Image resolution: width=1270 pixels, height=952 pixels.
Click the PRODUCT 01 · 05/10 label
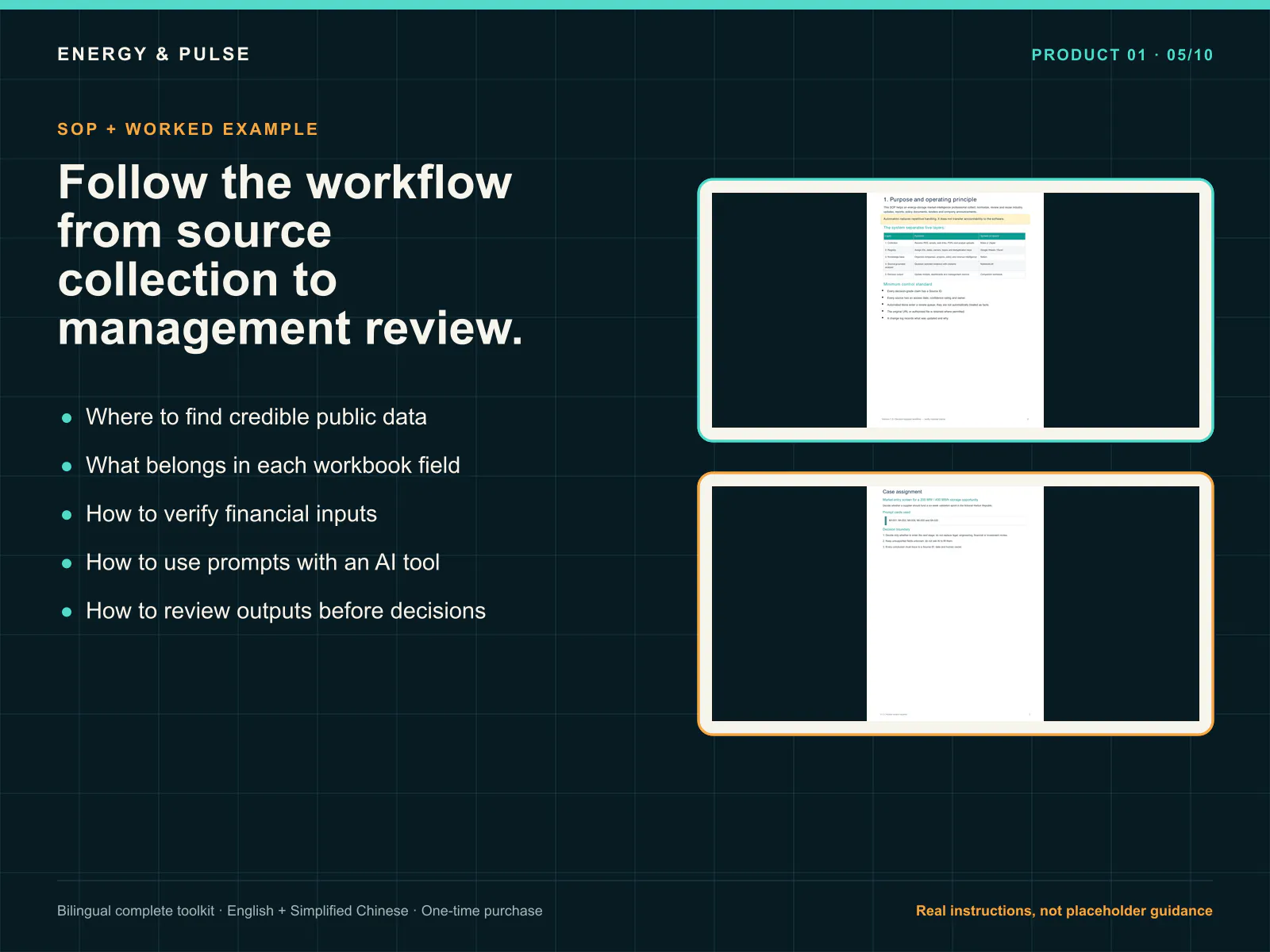[x=1122, y=55]
